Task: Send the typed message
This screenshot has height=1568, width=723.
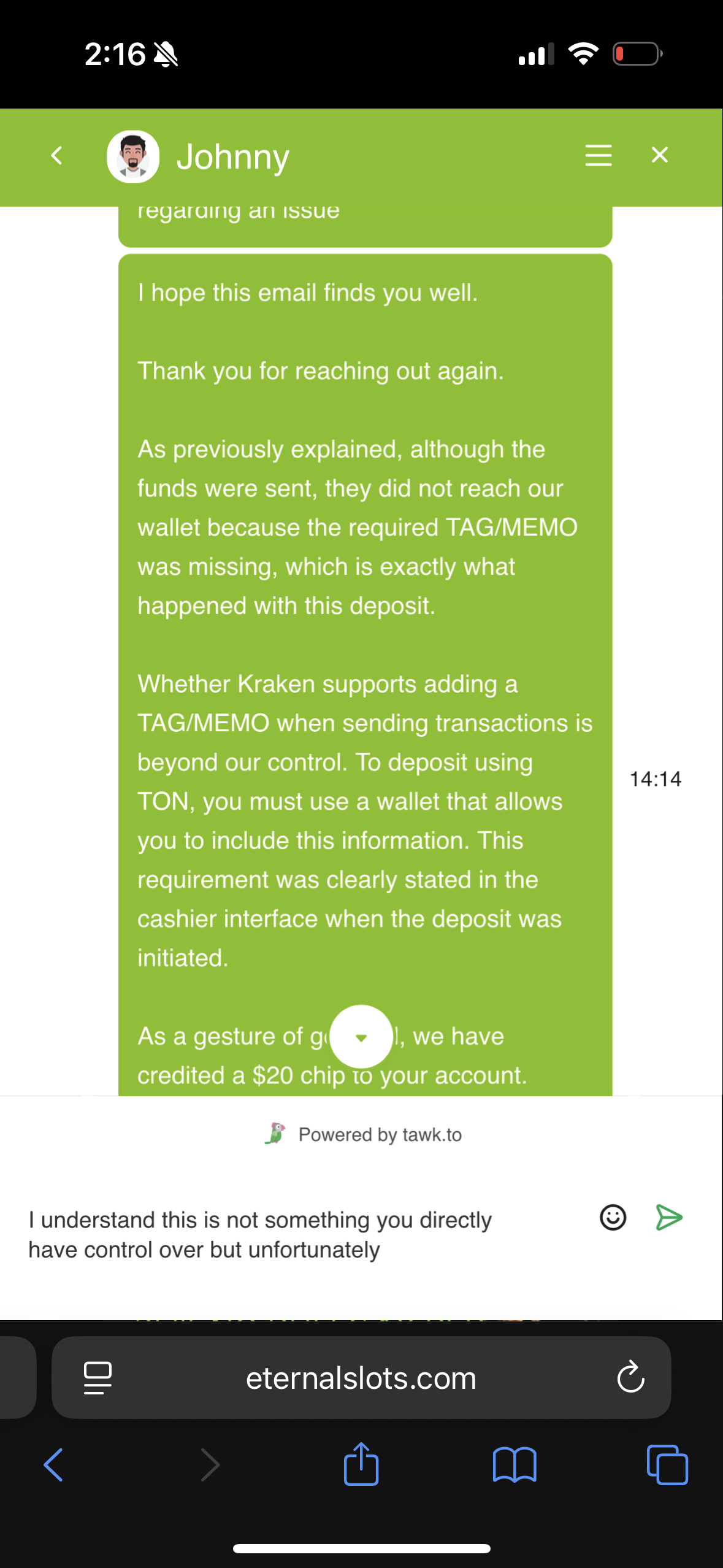Action: click(669, 1217)
